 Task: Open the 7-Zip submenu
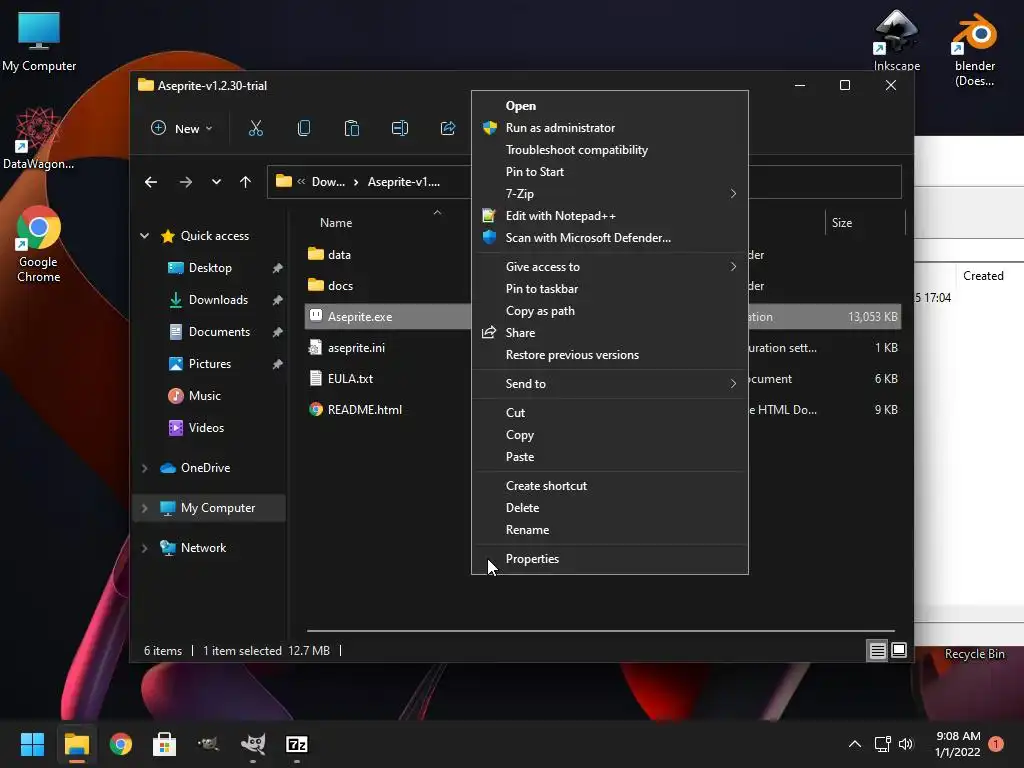(x=610, y=194)
